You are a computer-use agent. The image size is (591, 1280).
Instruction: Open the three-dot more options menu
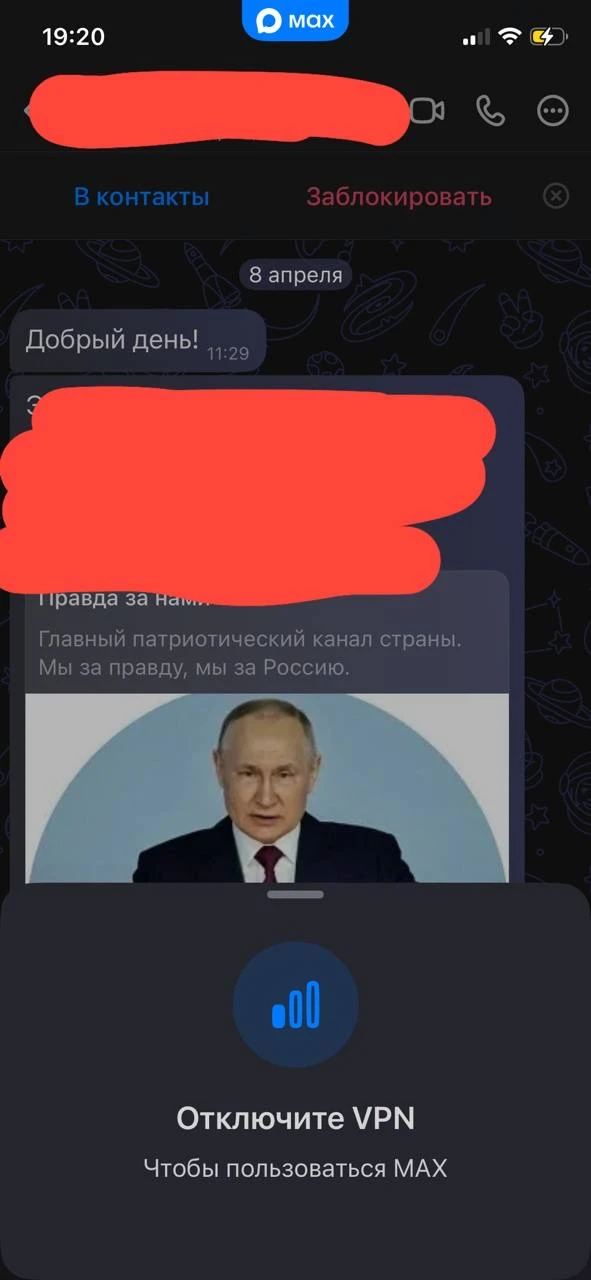point(553,111)
